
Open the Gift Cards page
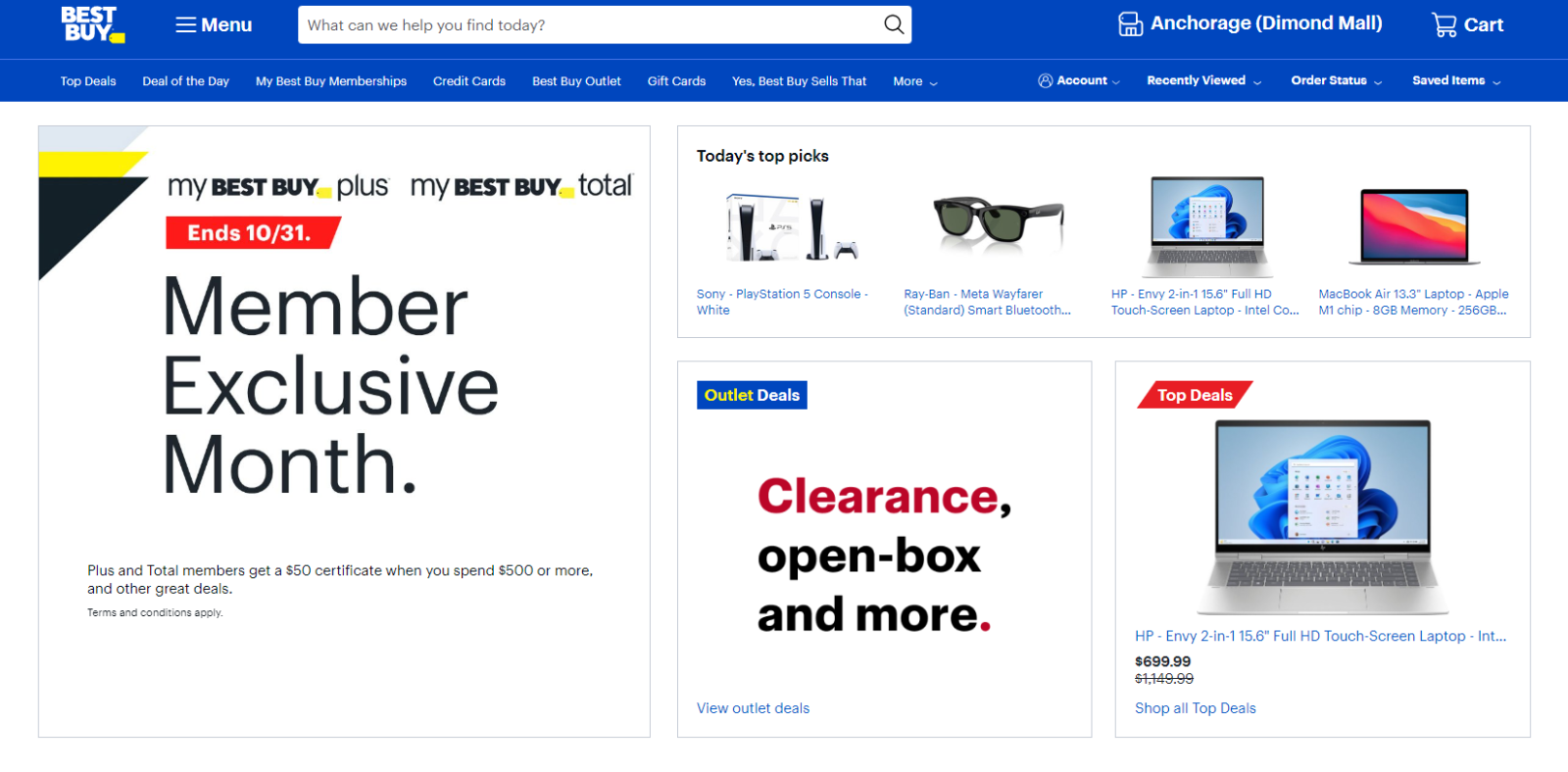[676, 81]
